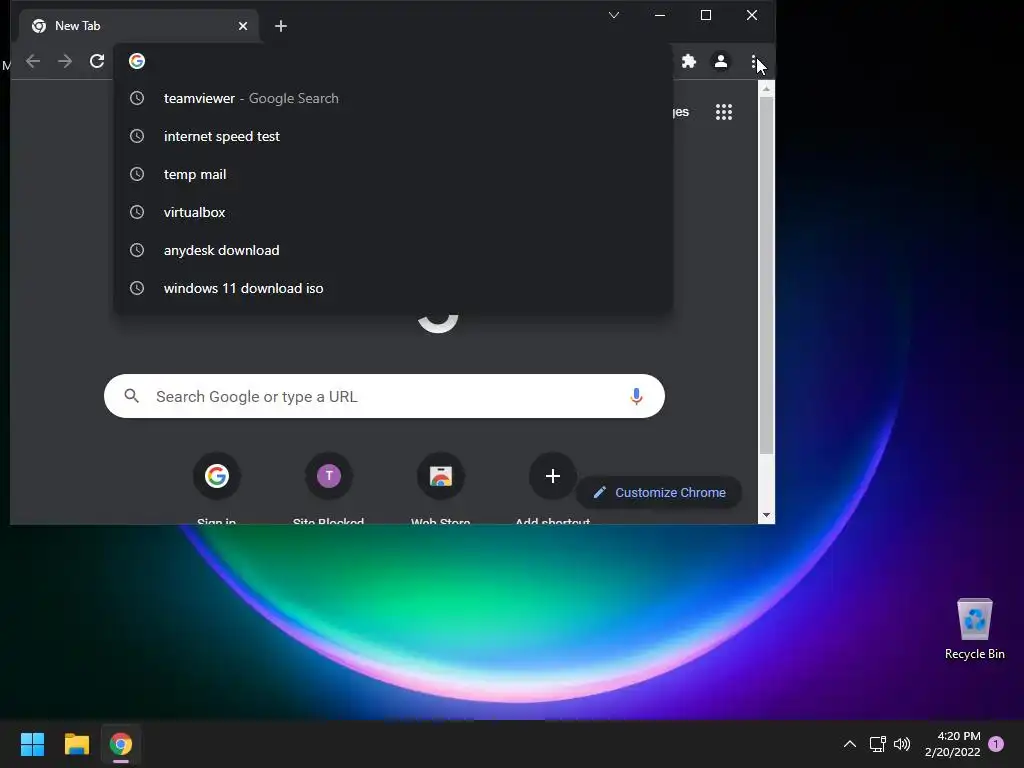Focus the Search Google or type a URL box
This screenshot has height=768, width=1024.
384,396
